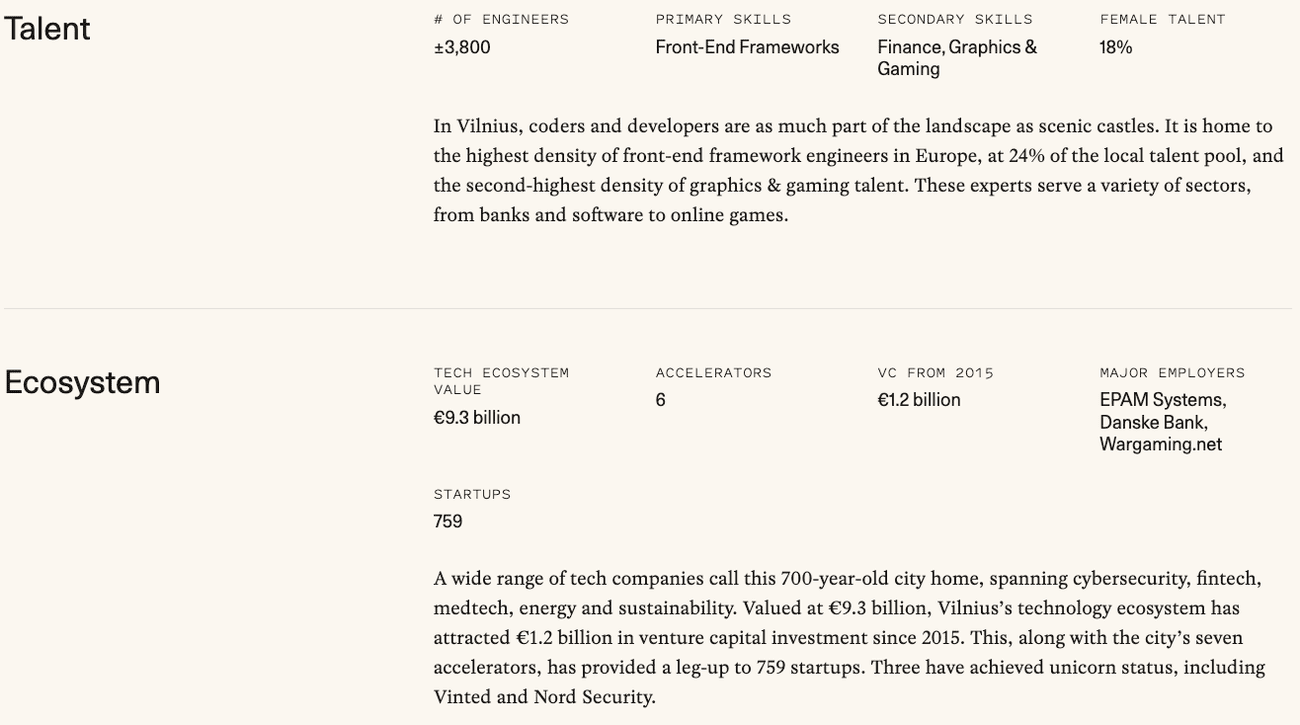
Task: Click the ±3,800 engineers figure
Action: tap(462, 47)
